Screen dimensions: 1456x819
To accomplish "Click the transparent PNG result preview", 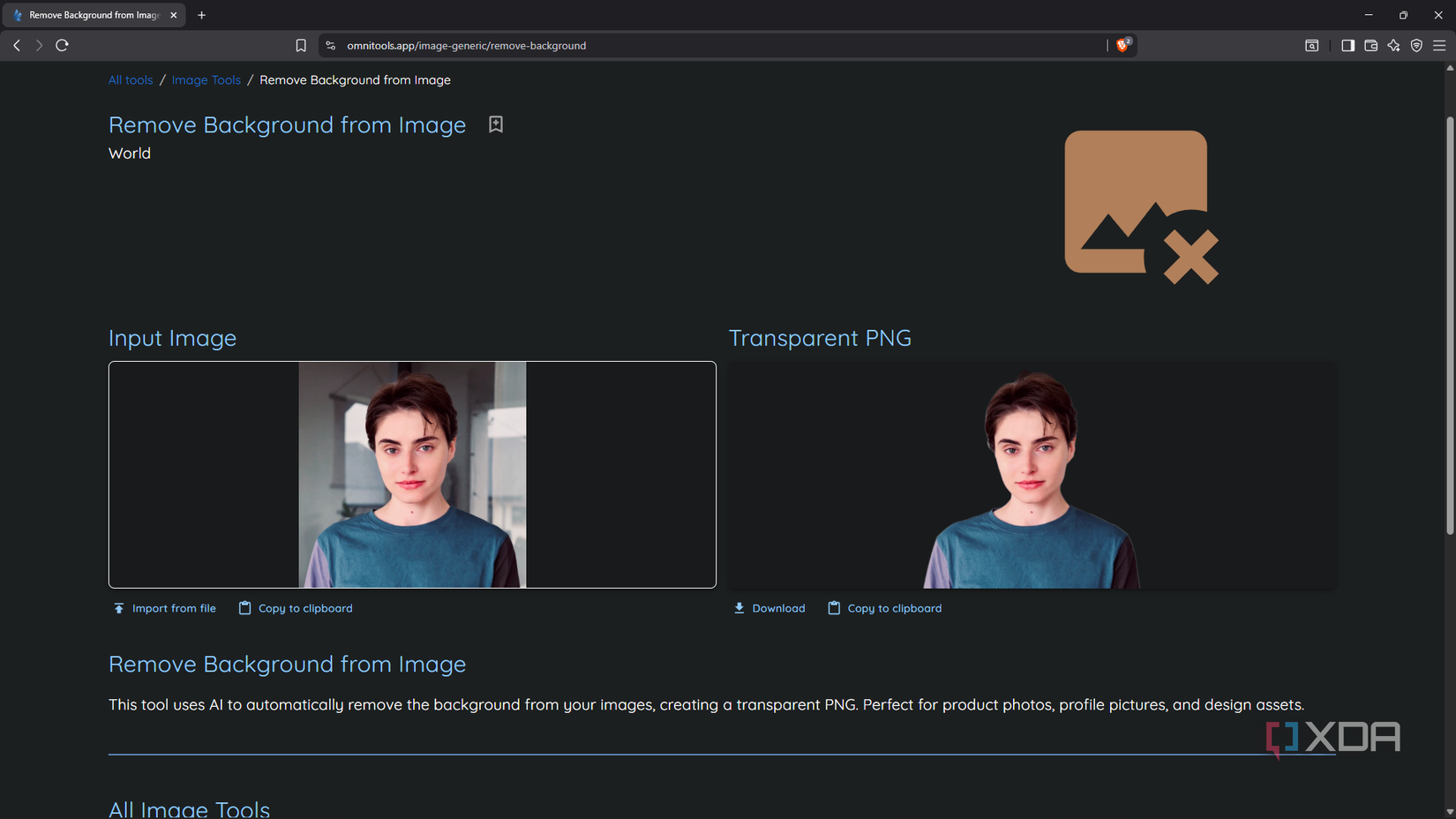I will [x=1032, y=475].
